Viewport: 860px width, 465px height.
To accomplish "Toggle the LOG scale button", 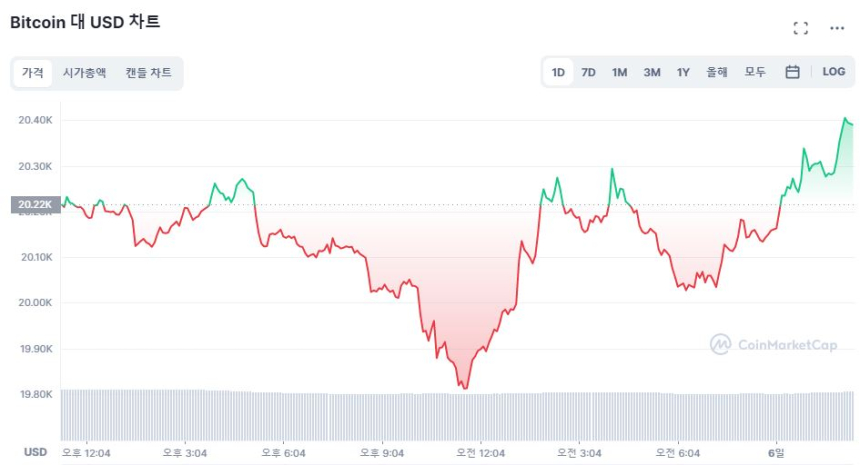I will tap(833, 72).
